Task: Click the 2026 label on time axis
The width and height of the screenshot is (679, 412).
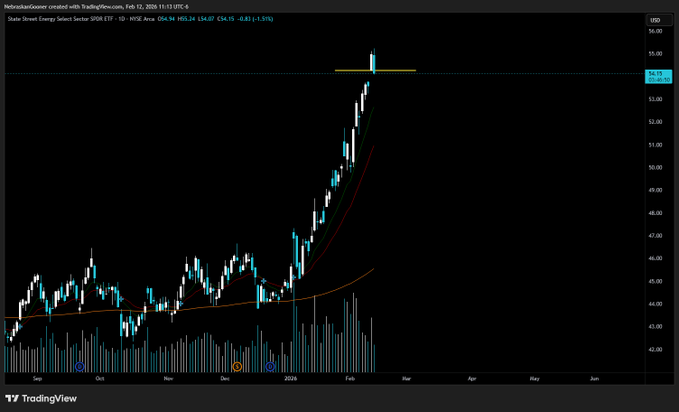Action: [x=291, y=379]
